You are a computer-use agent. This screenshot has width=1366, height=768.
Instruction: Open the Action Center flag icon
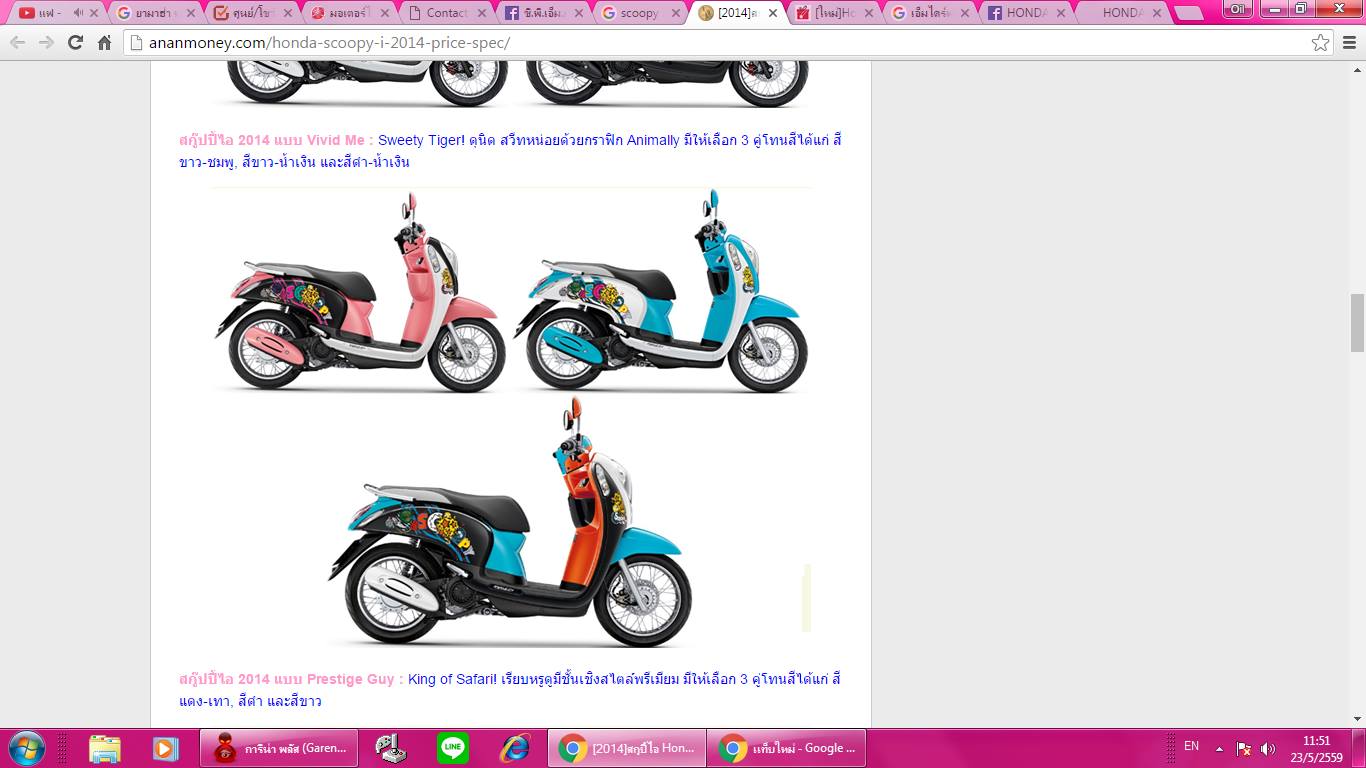click(1244, 748)
